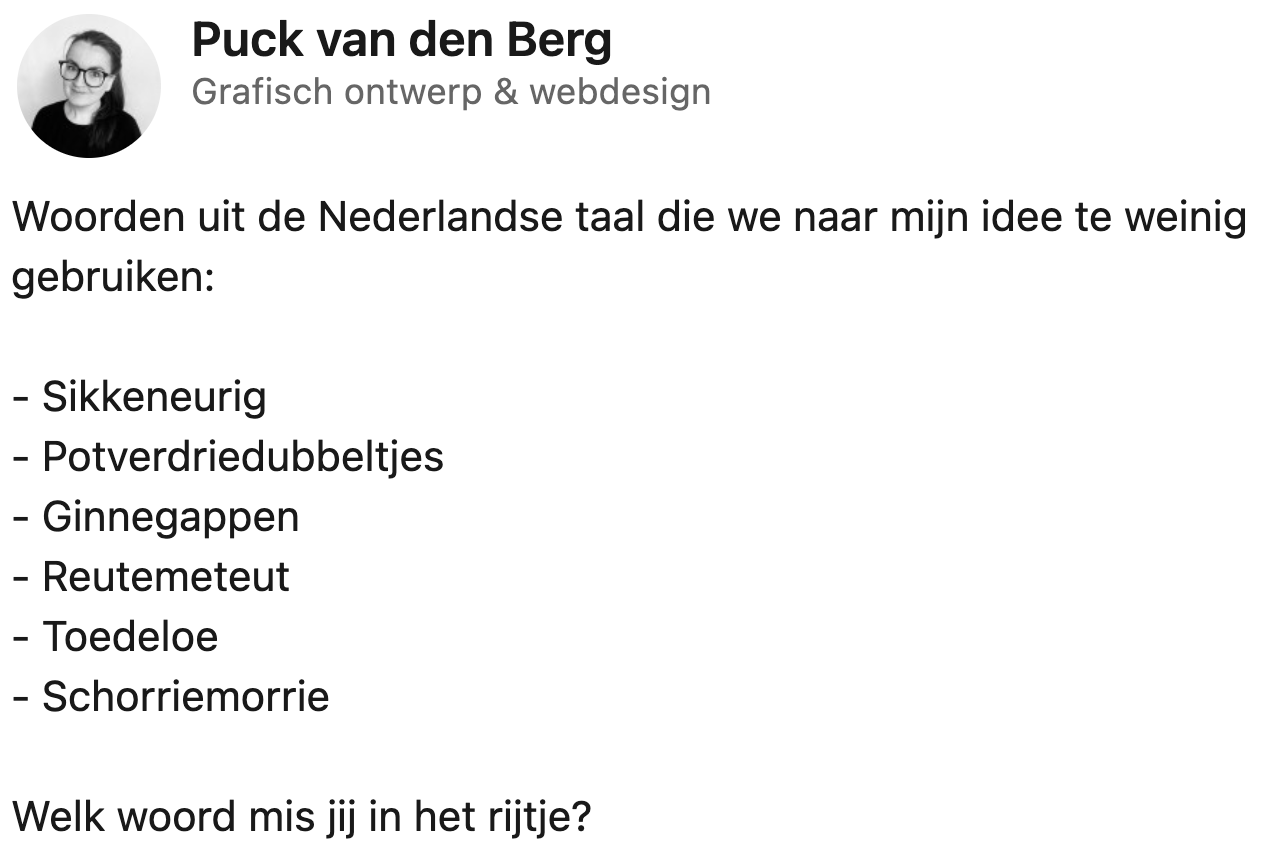
Task: Select the list word 'Toedeloe'
Action: point(130,637)
